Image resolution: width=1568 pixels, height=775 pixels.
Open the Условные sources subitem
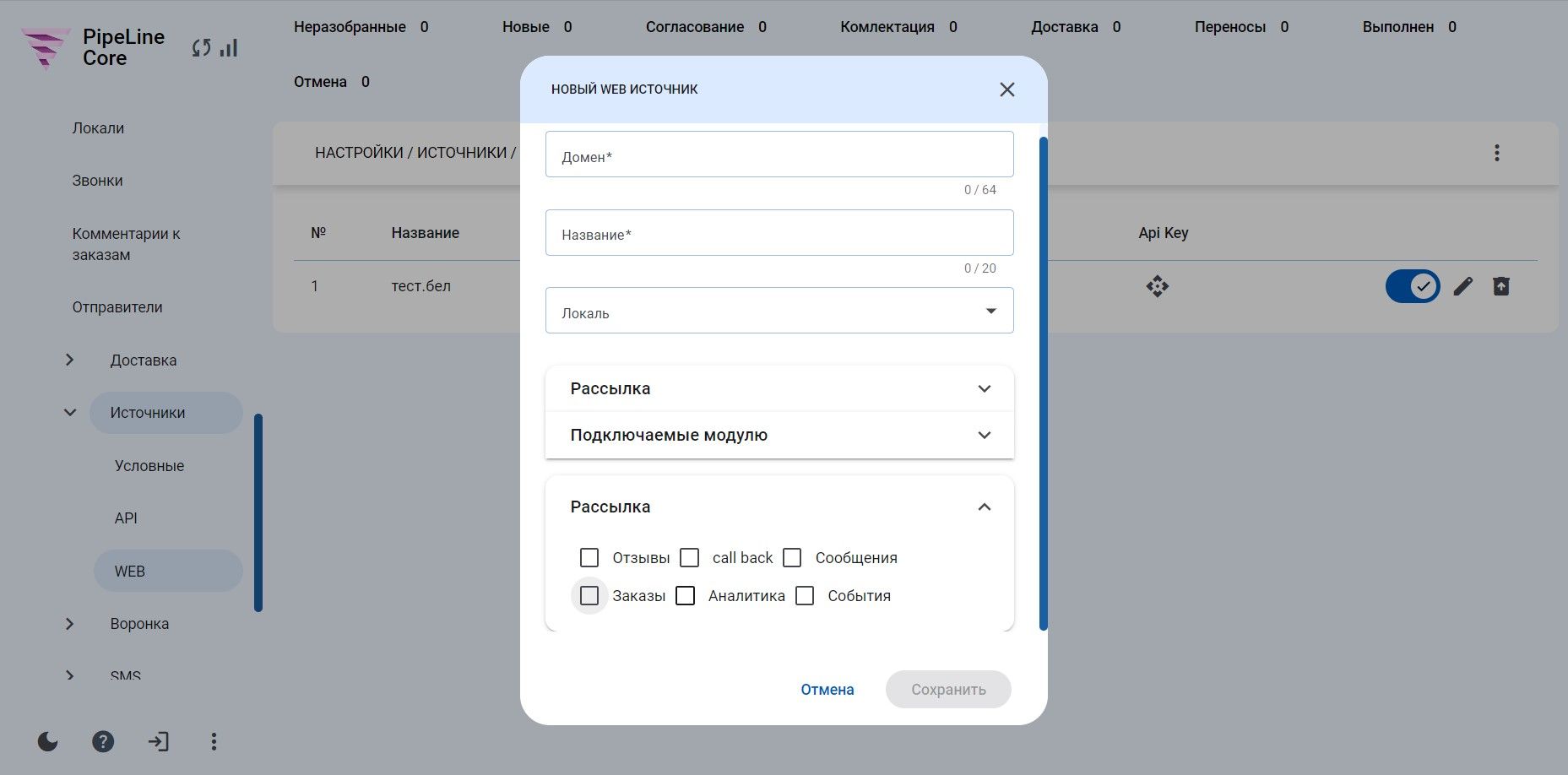pyautogui.click(x=149, y=466)
